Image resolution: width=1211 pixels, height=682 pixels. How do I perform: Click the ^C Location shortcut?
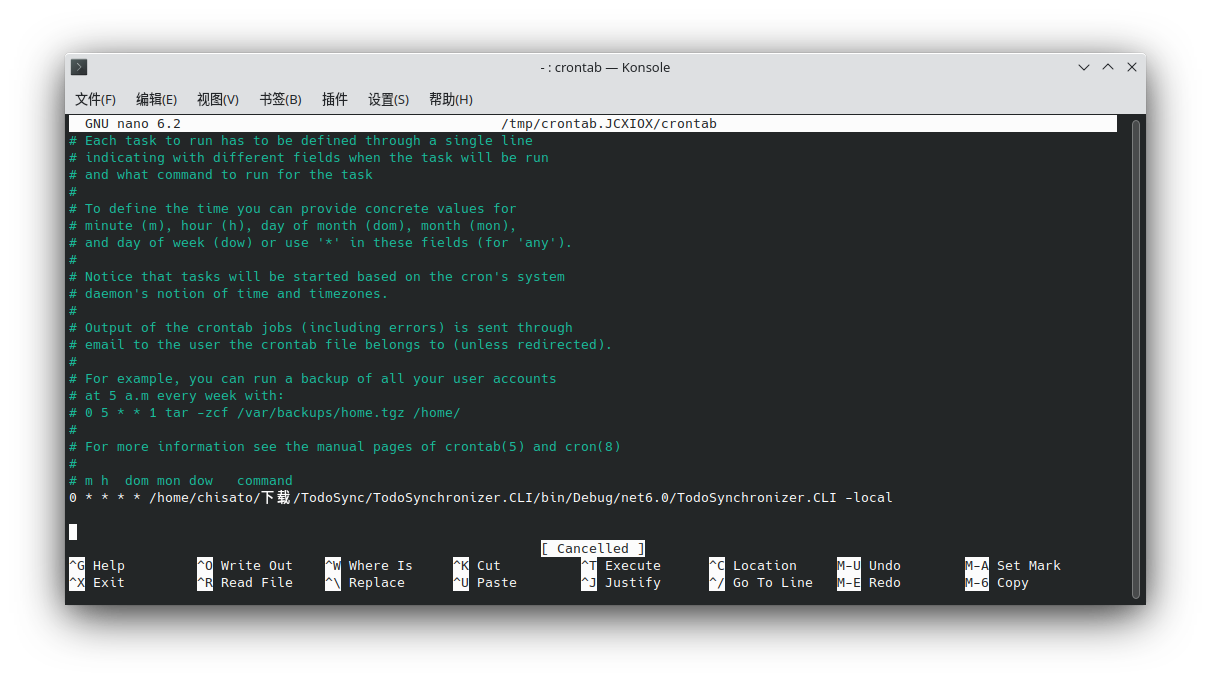pos(753,566)
